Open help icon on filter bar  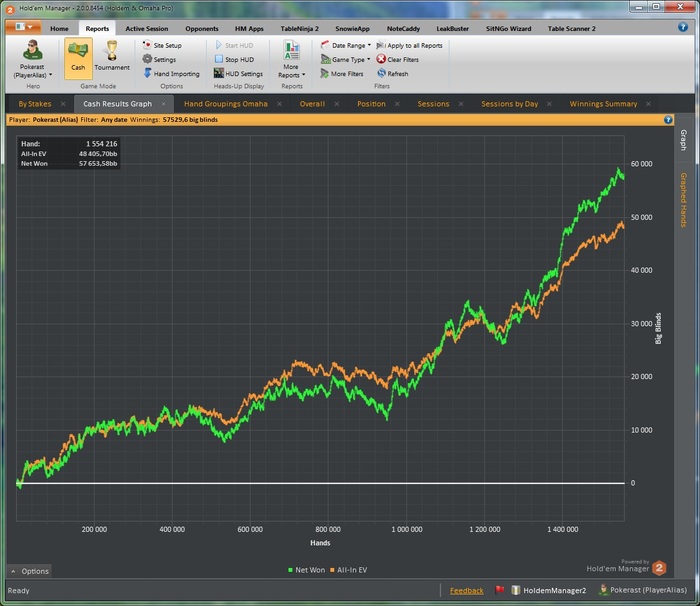pos(668,120)
